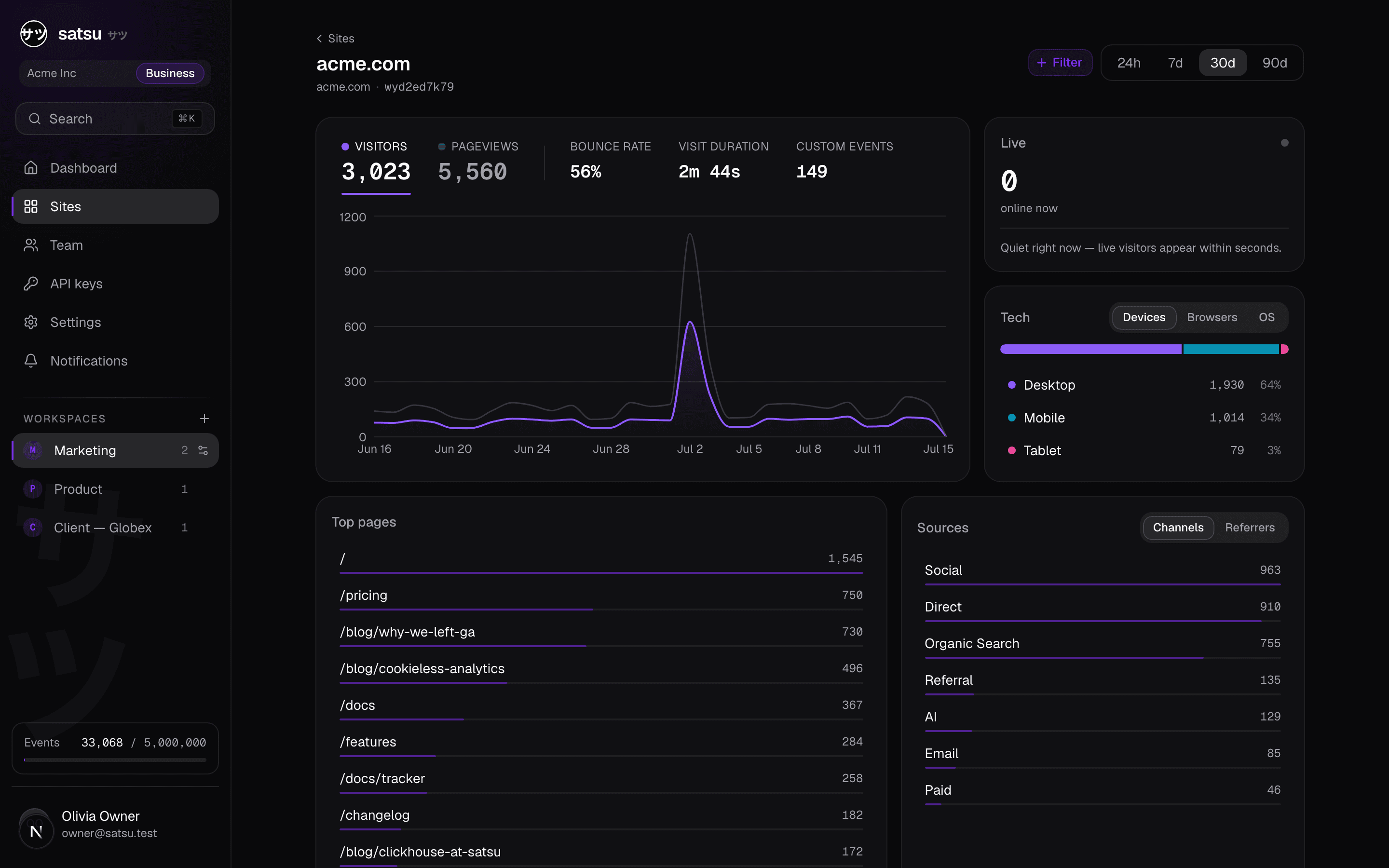Click the Team people icon
Screen dimensions: 1389x868
[x=31, y=245]
